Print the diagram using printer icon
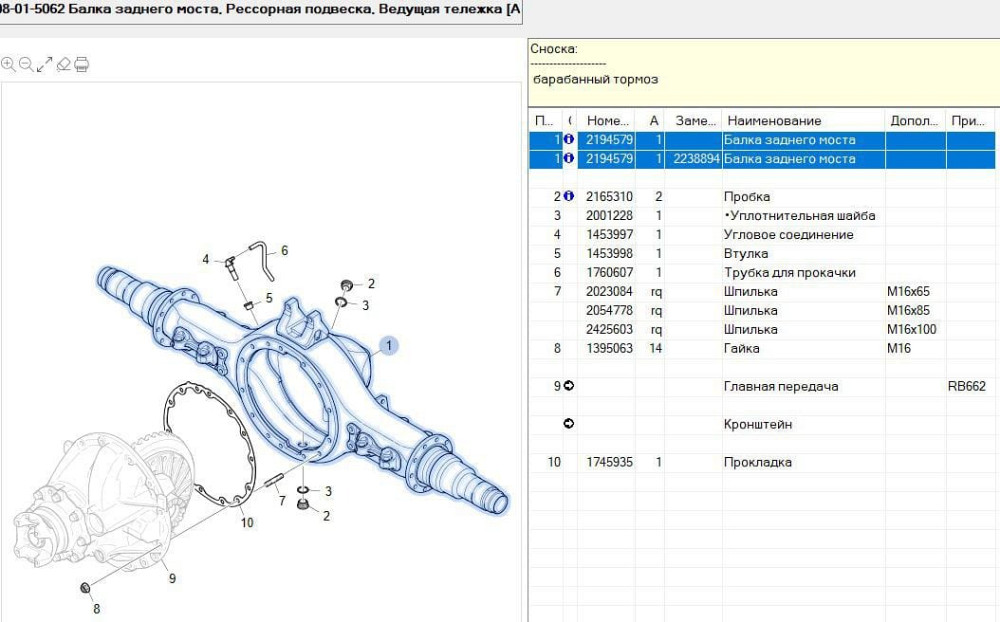 click(82, 64)
